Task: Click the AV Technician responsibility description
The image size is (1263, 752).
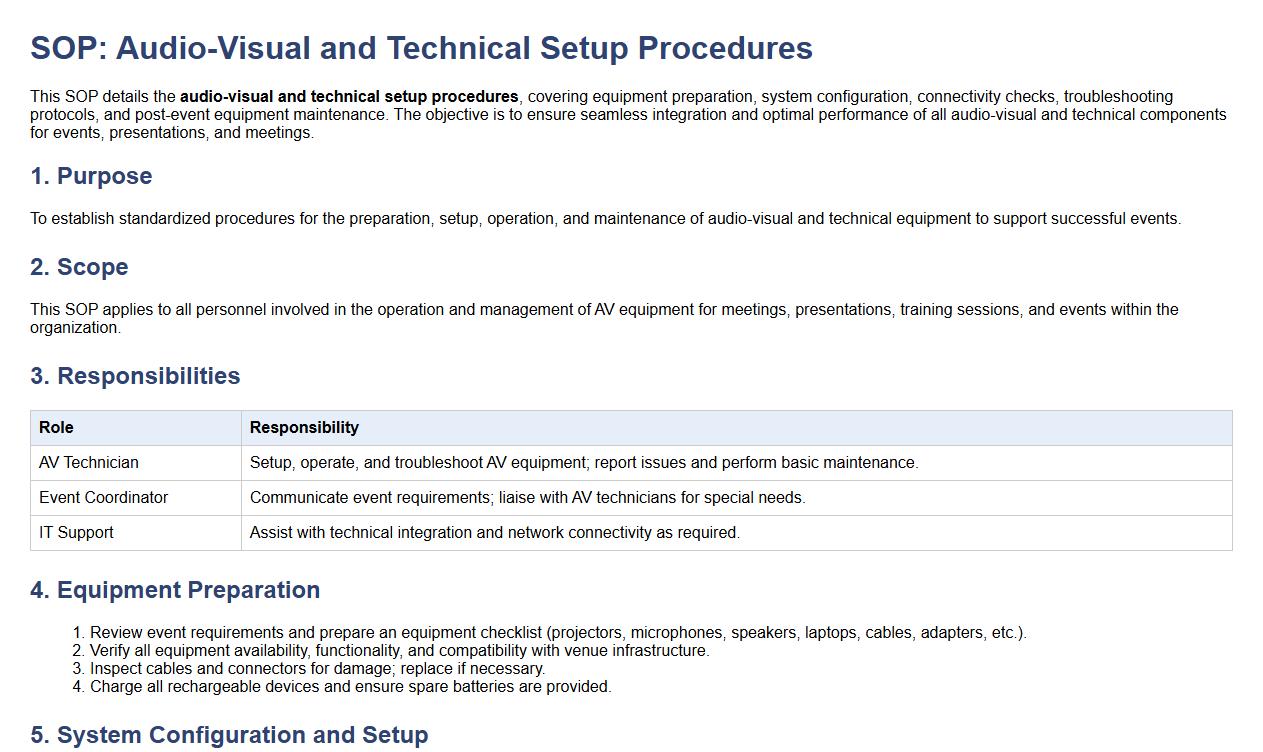Action: 584,462
